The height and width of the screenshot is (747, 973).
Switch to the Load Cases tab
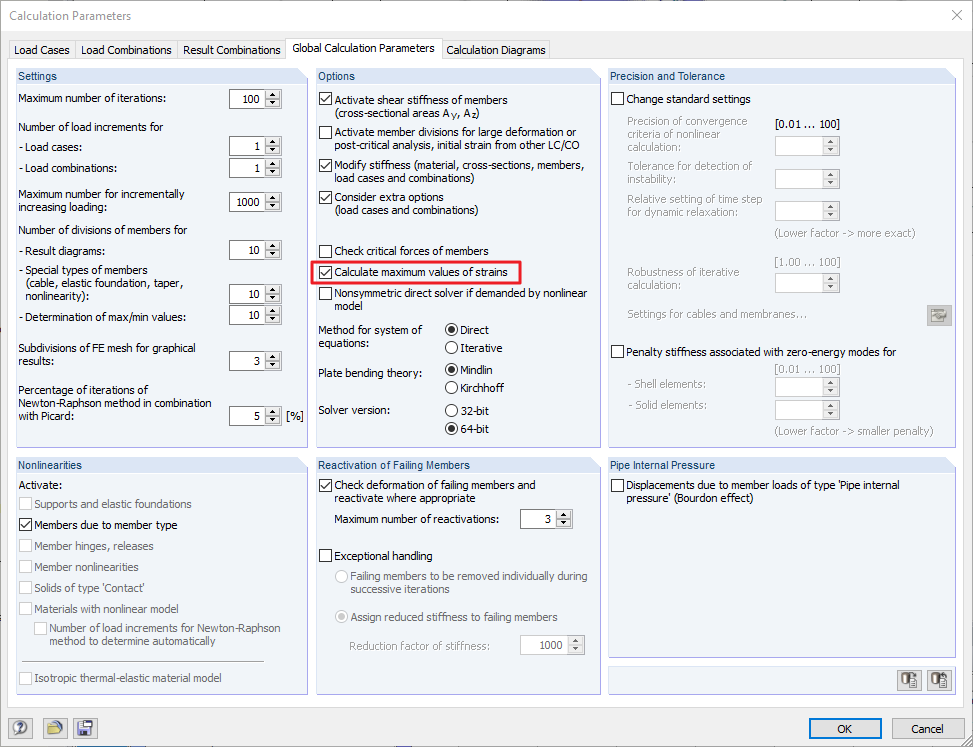(41, 49)
